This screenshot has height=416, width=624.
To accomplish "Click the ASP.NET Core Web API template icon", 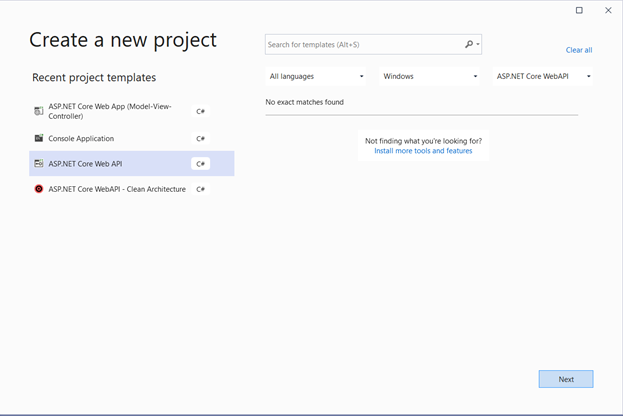I will point(39,163).
